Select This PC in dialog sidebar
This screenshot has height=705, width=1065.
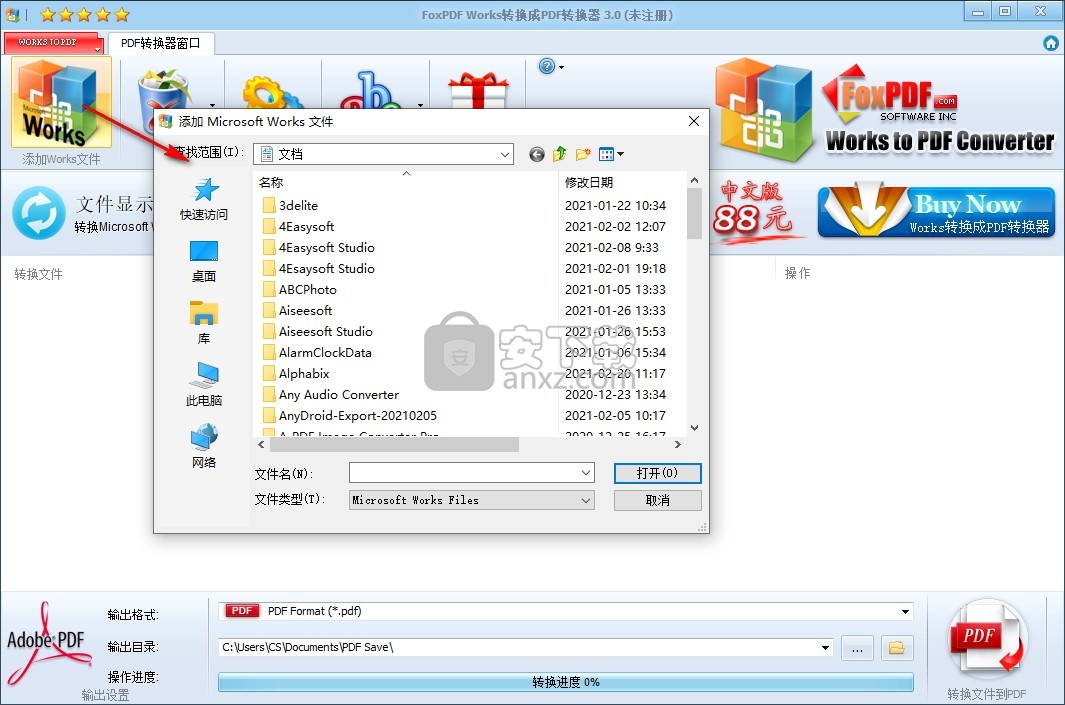click(x=204, y=385)
